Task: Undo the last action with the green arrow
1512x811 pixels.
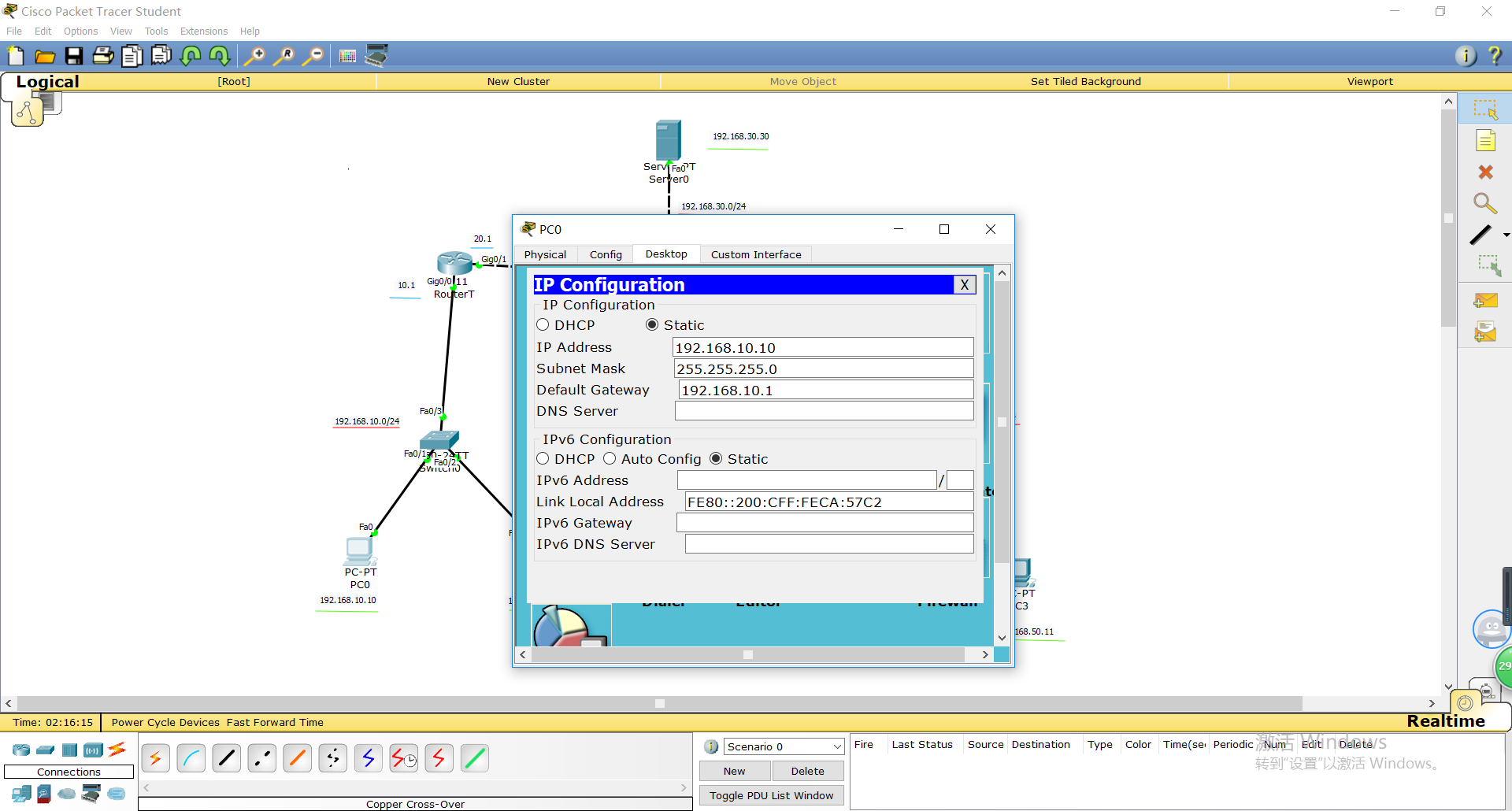Action: (x=191, y=56)
